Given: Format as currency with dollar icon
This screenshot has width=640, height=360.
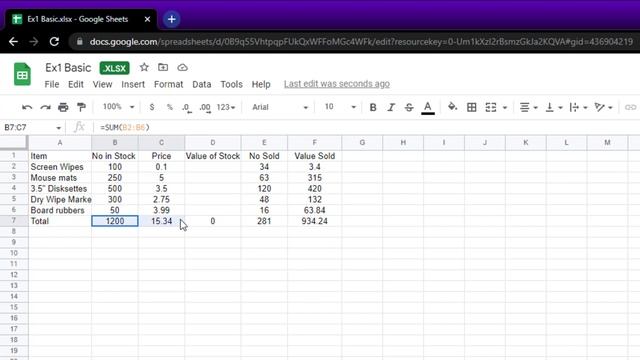Looking at the screenshot, I should coord(152,107).
